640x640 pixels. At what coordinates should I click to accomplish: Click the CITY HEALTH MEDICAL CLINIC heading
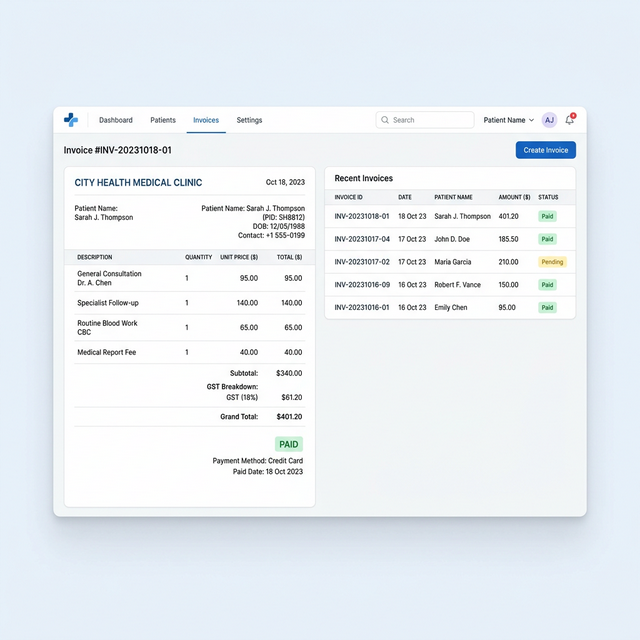click(x=138, y=182)
